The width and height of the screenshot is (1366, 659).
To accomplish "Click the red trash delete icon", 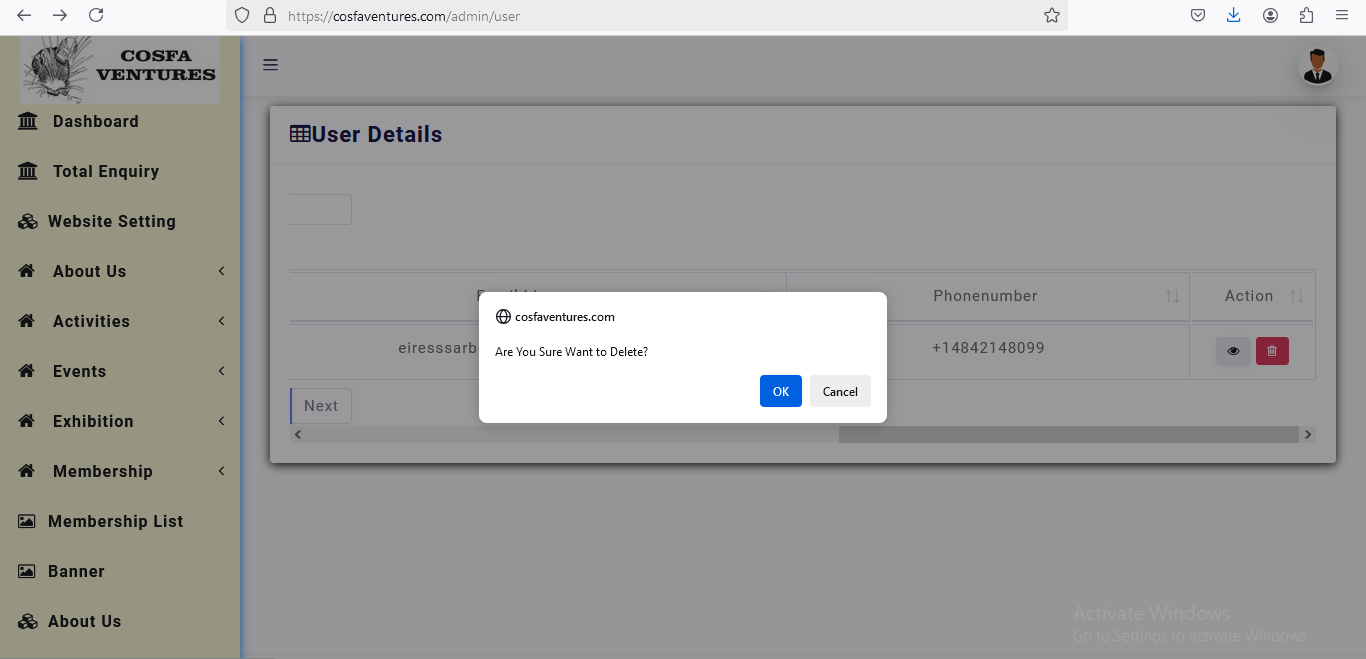I will pos(1272,351).
